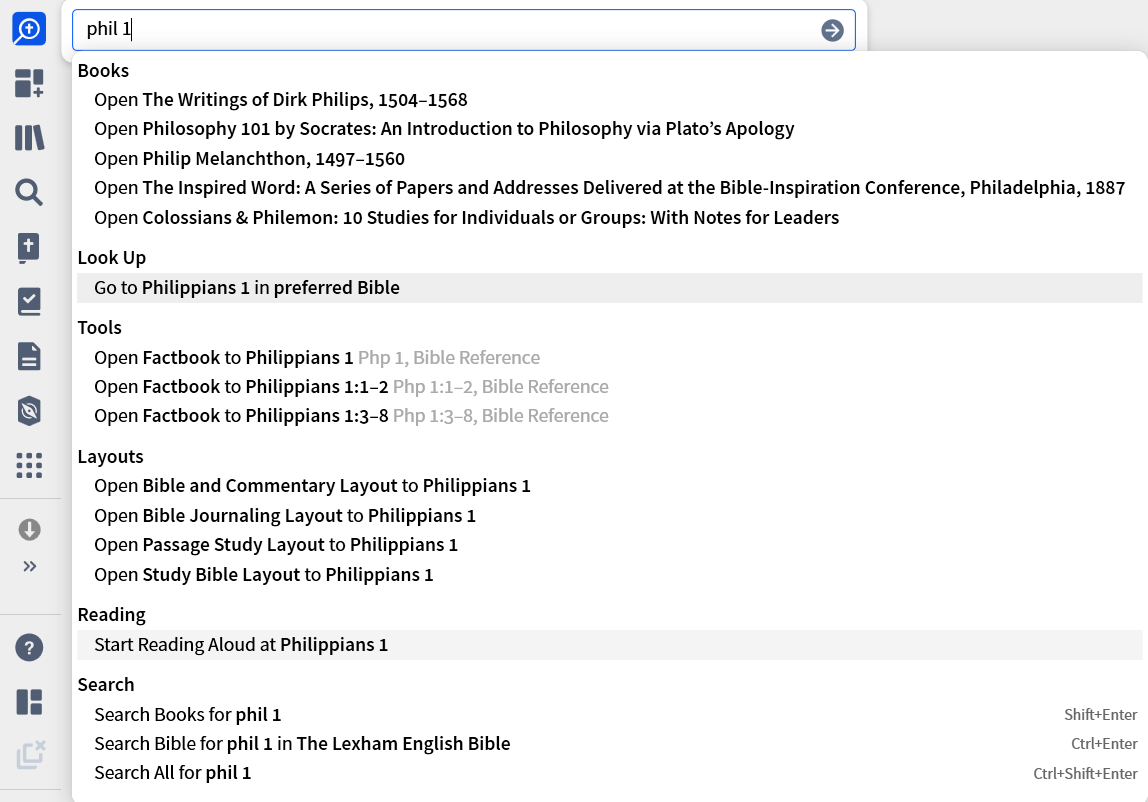Click the close all panels icon
The width and height of the screenshot is (1148, 802).
click(31, 754)
